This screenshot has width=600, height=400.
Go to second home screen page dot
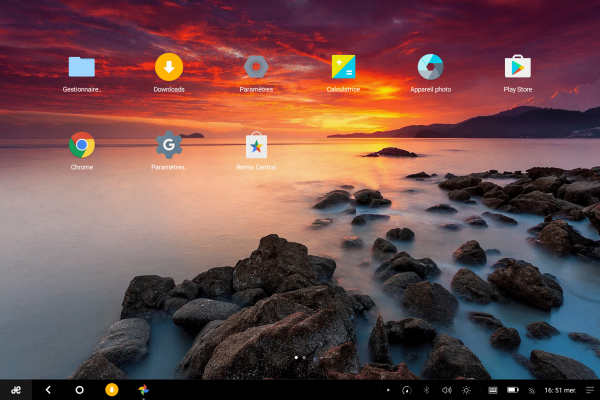coord(304,358)
